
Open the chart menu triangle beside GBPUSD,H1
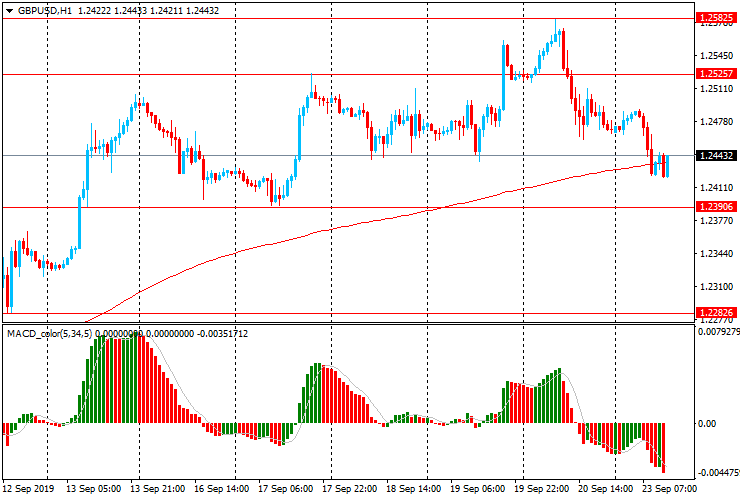[x=9, y=10]
